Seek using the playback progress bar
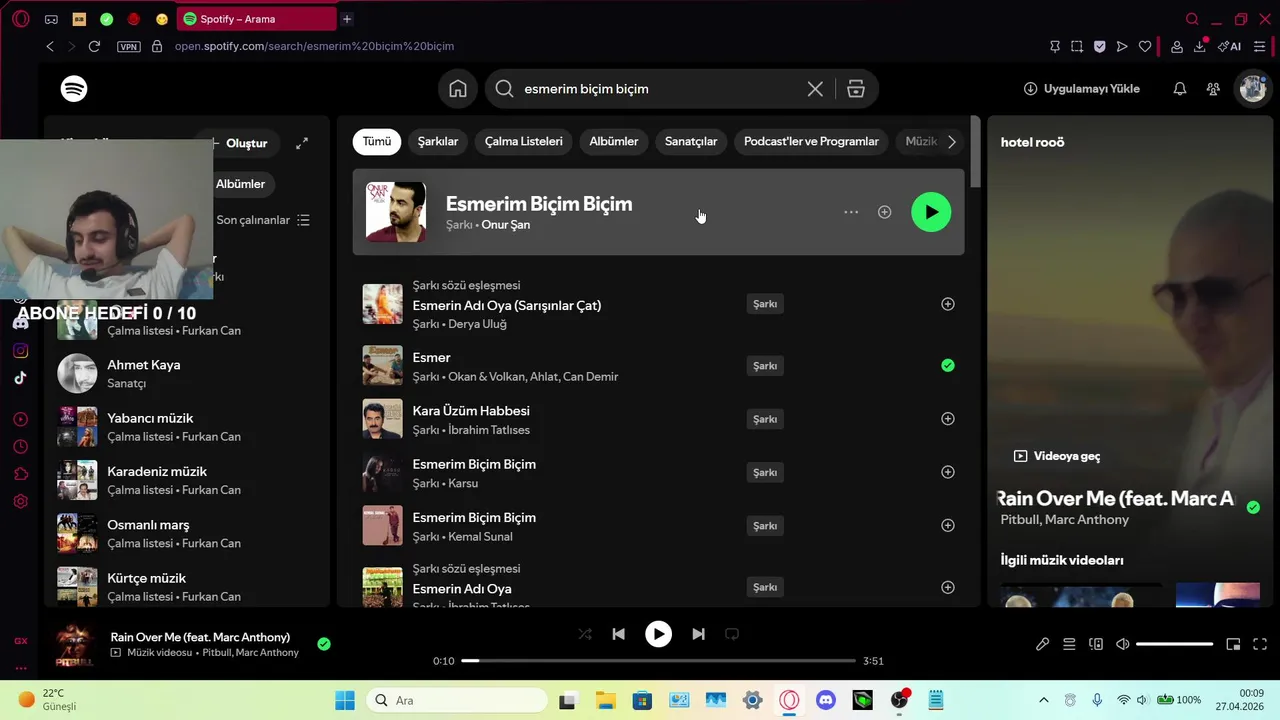 (658, 661)
